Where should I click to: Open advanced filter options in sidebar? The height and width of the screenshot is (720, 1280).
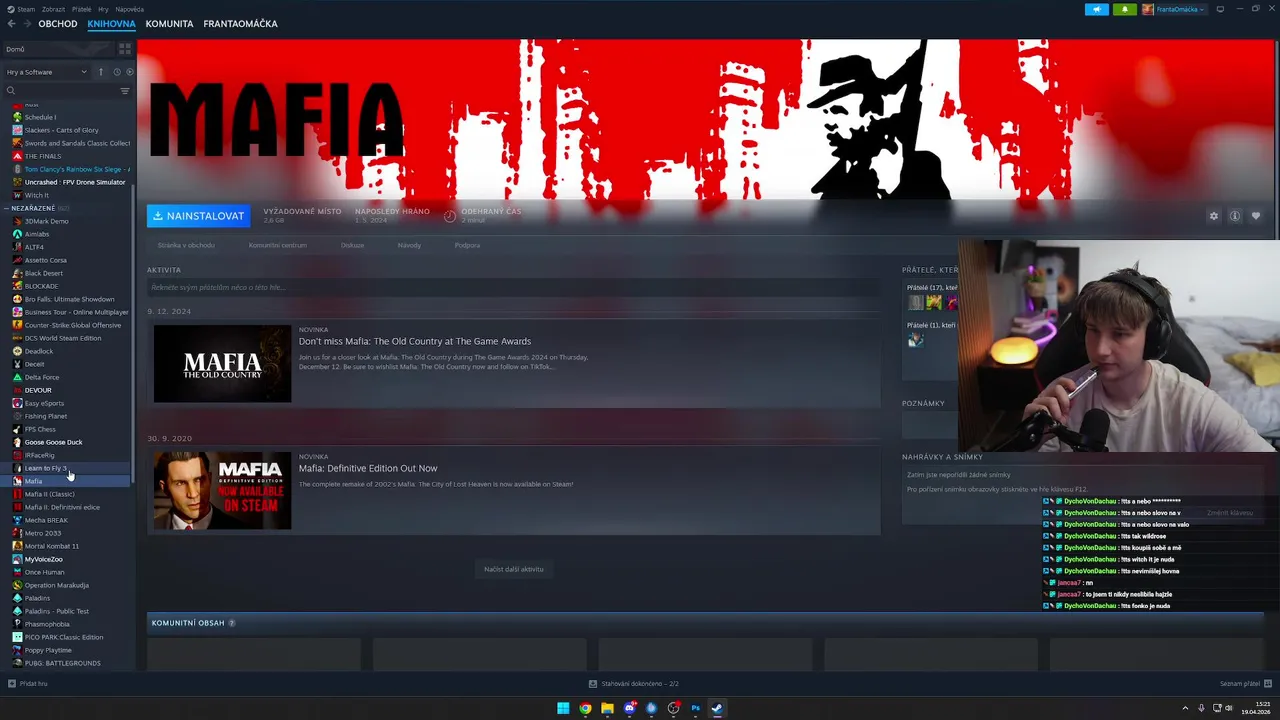pos(125,91)
